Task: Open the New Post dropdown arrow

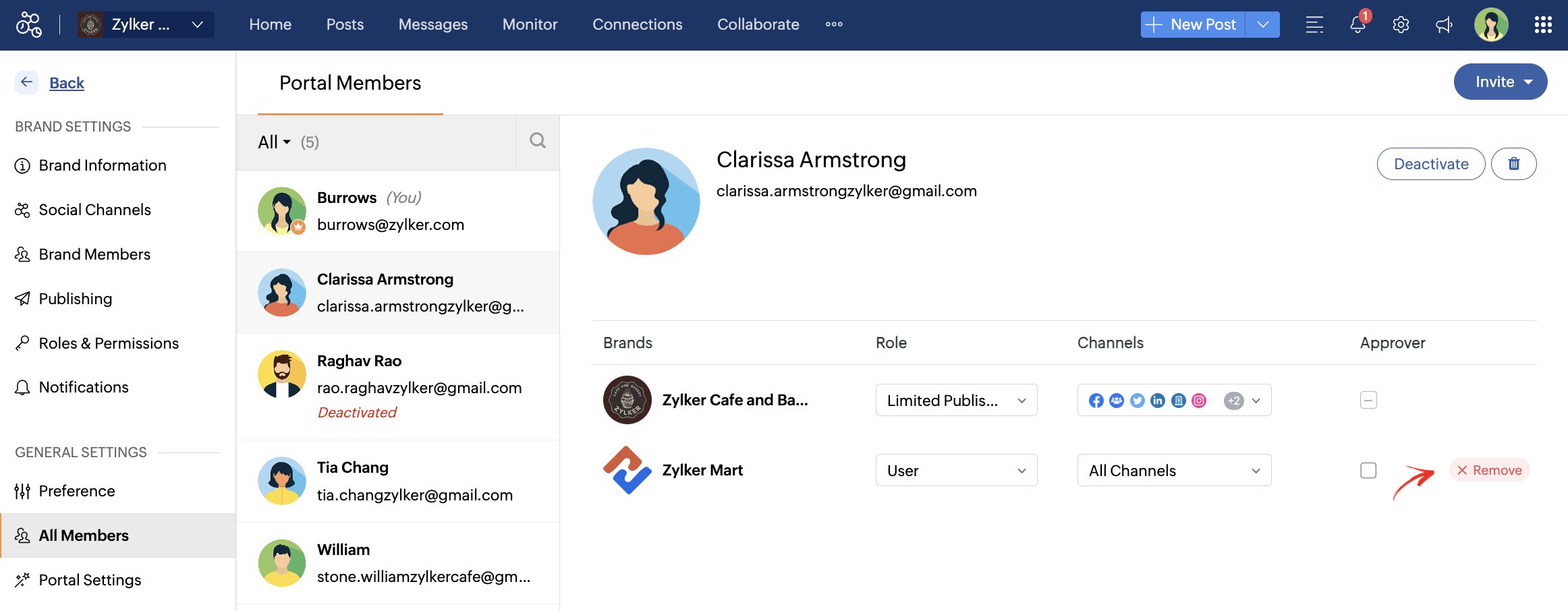Action: click(1263, 25)
